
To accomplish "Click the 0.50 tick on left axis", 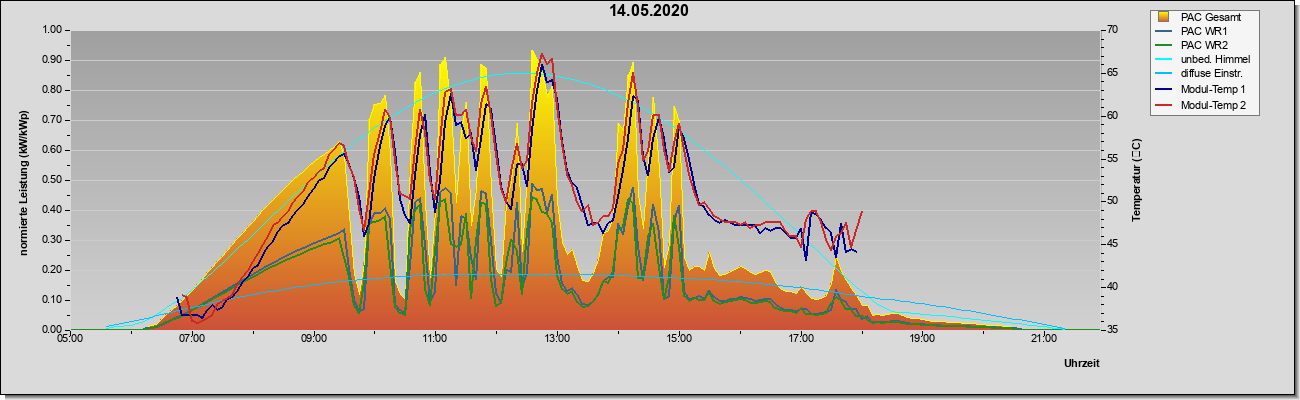I will point(49,180).
